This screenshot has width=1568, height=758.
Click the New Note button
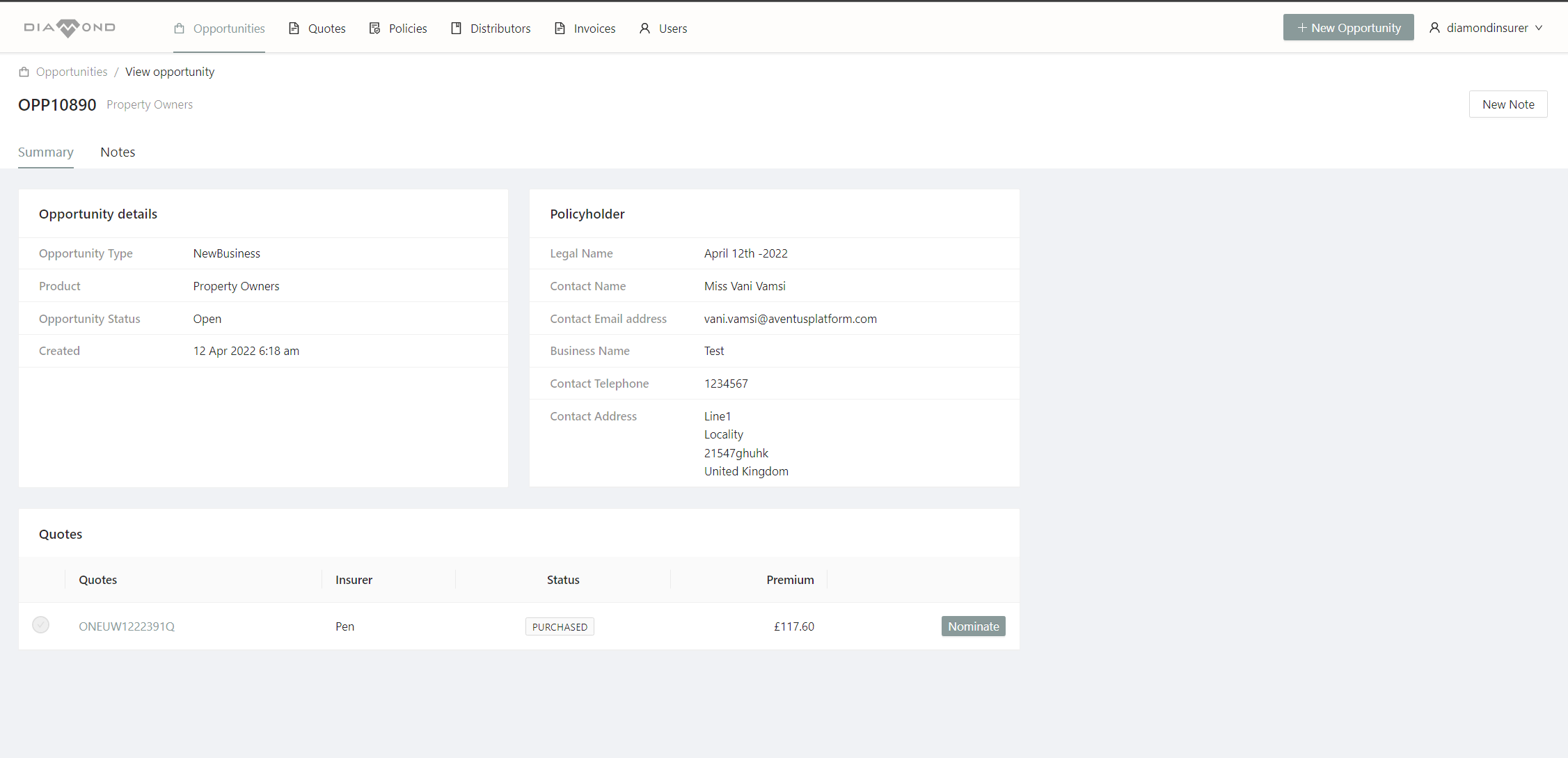(x=1507, y=104)
